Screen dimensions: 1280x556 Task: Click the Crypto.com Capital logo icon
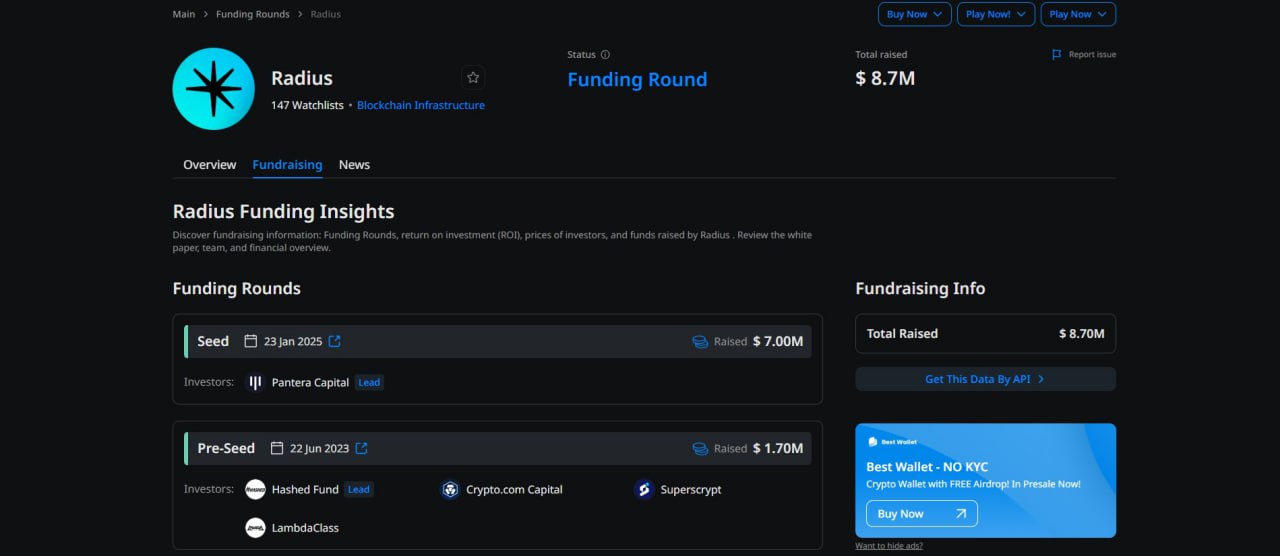point(450,489)
